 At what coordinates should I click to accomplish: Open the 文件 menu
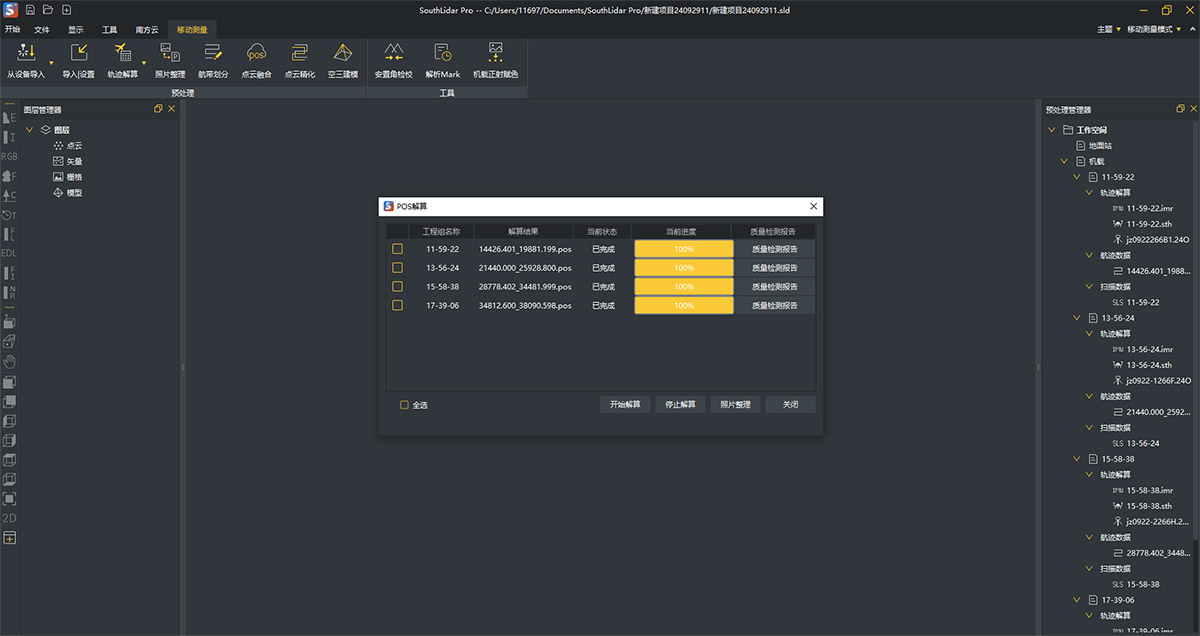42,30
